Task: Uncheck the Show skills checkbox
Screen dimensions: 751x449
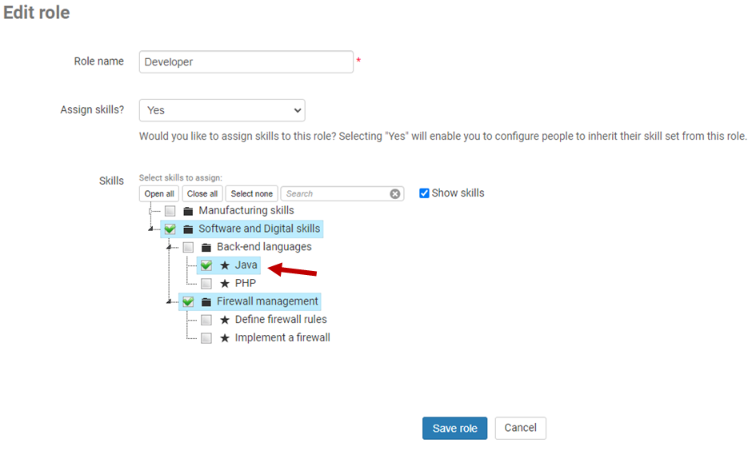Action: (x=424, y=193)
